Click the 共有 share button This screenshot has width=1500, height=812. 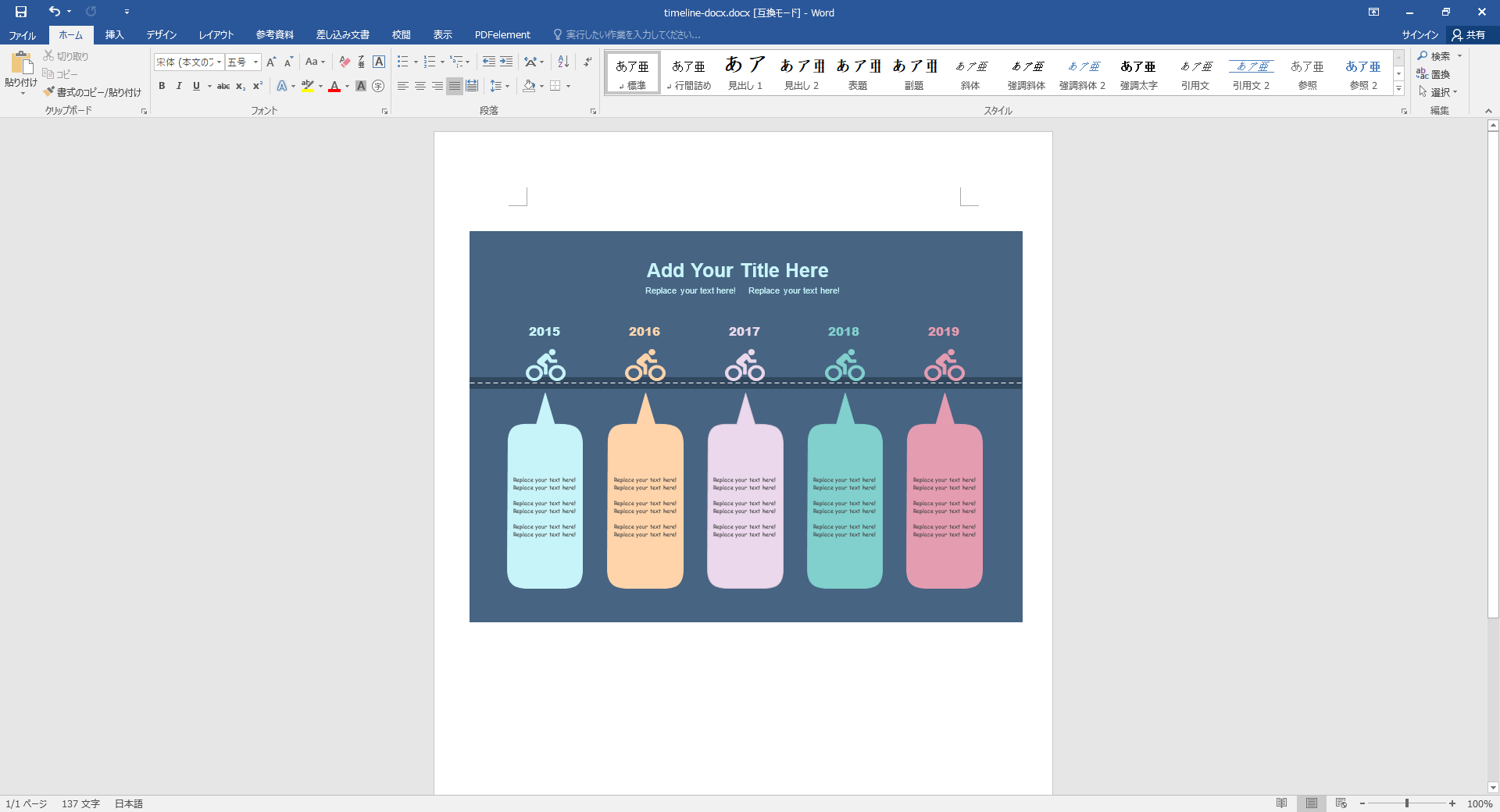coord(1469,35)
